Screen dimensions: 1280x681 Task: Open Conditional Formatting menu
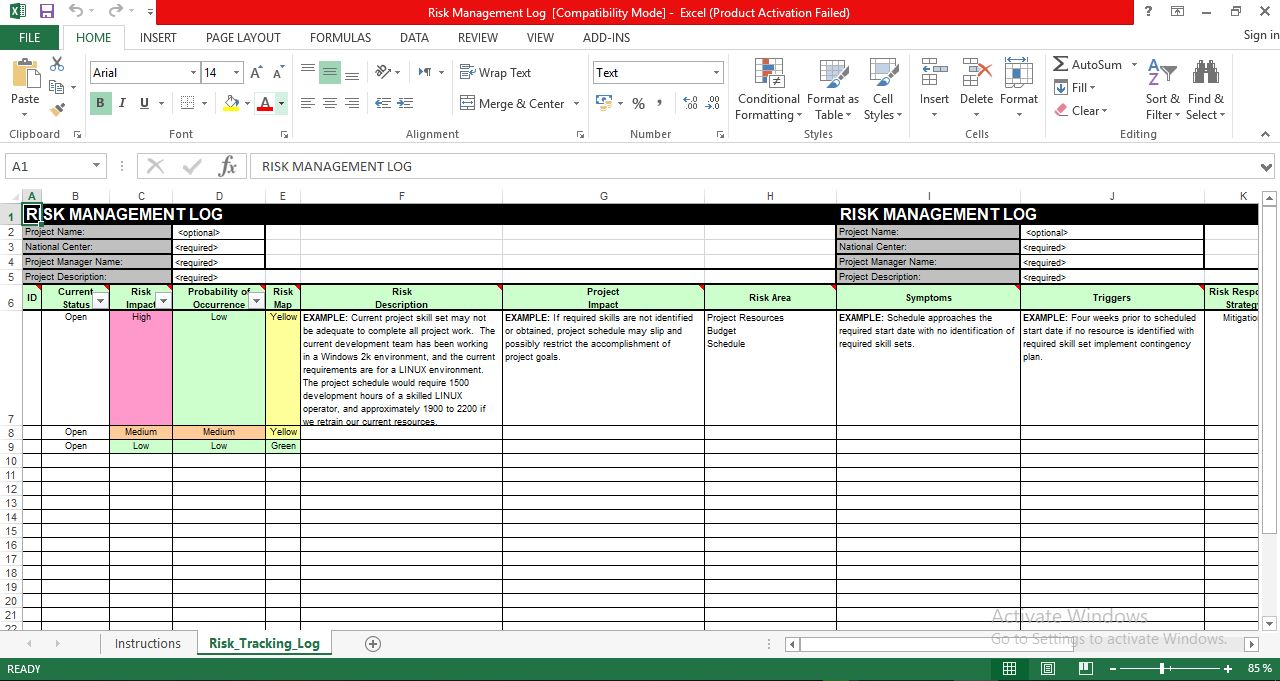pos(768,90)
